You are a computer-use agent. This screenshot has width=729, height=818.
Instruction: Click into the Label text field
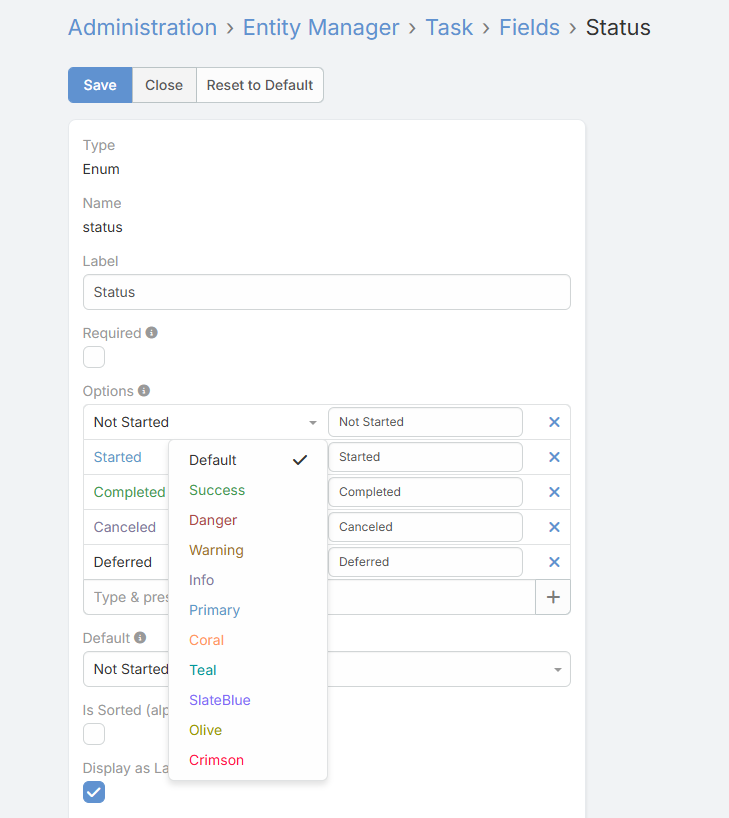pyautogui.click(x=326, y=292)
